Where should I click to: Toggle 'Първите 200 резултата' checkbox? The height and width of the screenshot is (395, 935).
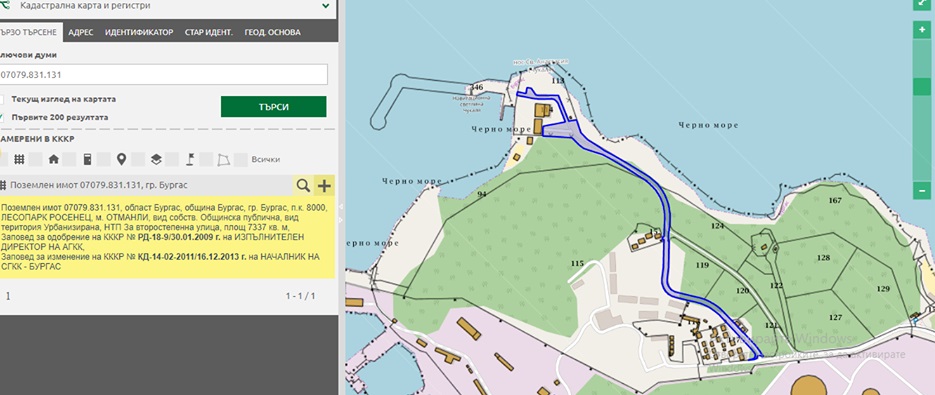(x=3, y=117)
